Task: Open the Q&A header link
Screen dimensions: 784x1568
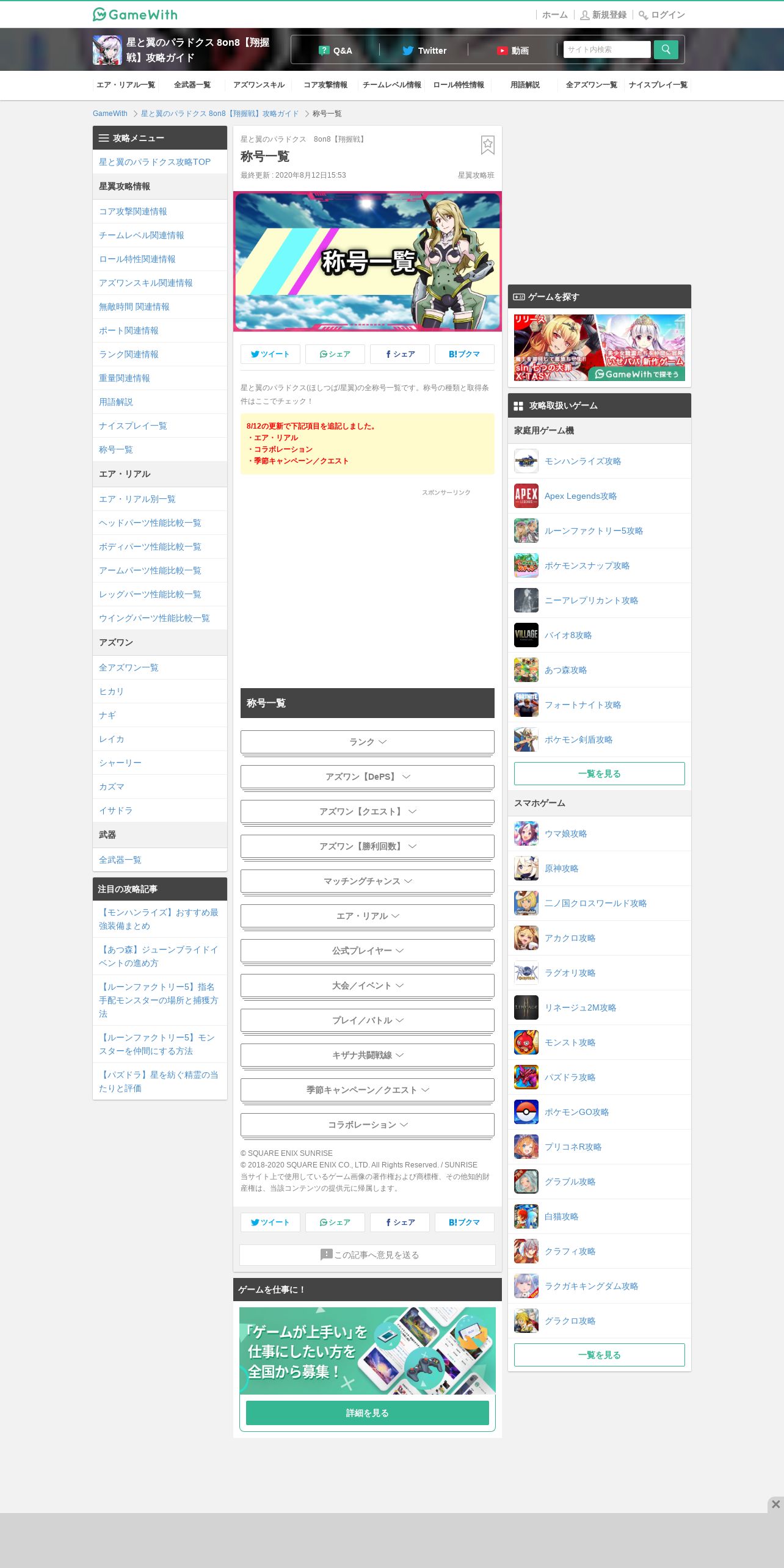Action: point(335,51)
